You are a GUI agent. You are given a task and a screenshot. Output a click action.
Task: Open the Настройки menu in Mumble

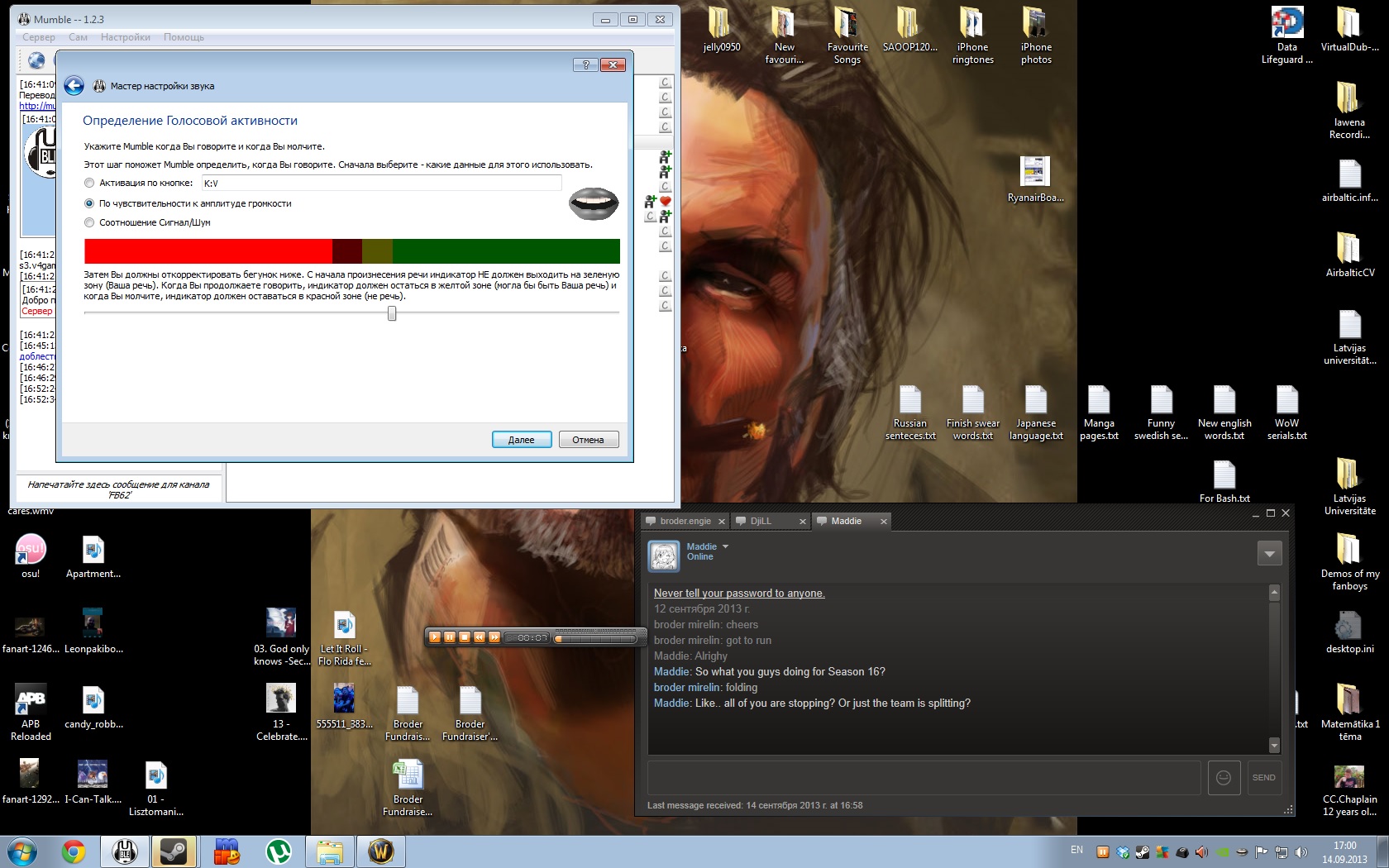tap(126, 37)
